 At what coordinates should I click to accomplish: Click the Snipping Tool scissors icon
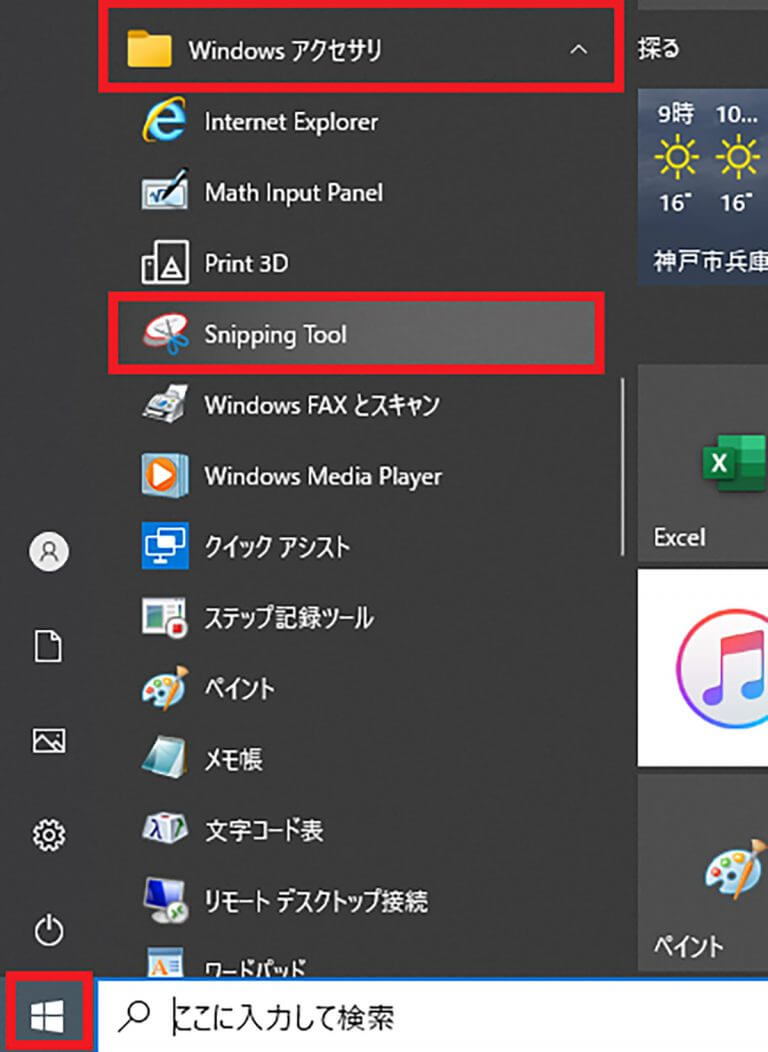pos(165,333)
